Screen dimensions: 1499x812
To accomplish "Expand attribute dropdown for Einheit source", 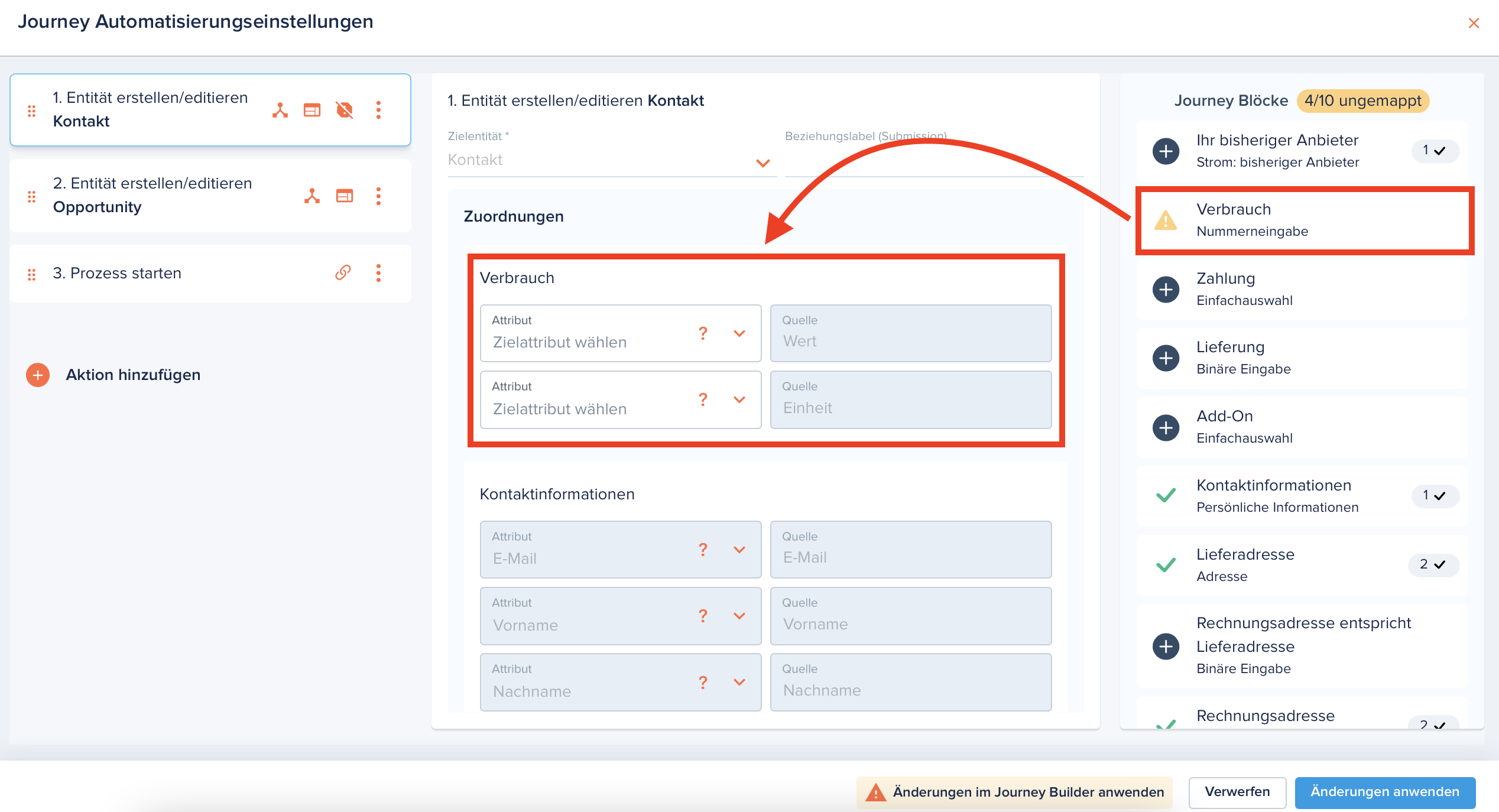I will 739,399.
